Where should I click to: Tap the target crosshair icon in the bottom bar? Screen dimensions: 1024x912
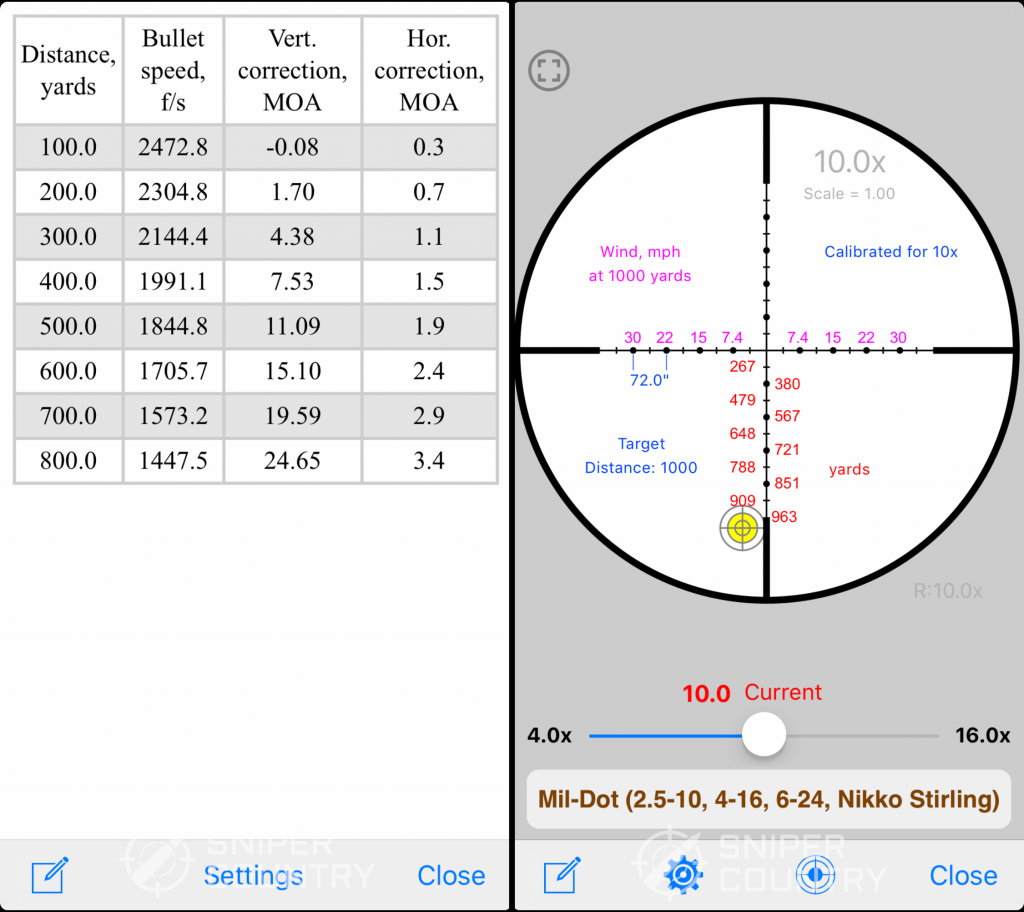pyautogui.click(x=815, y=875)
